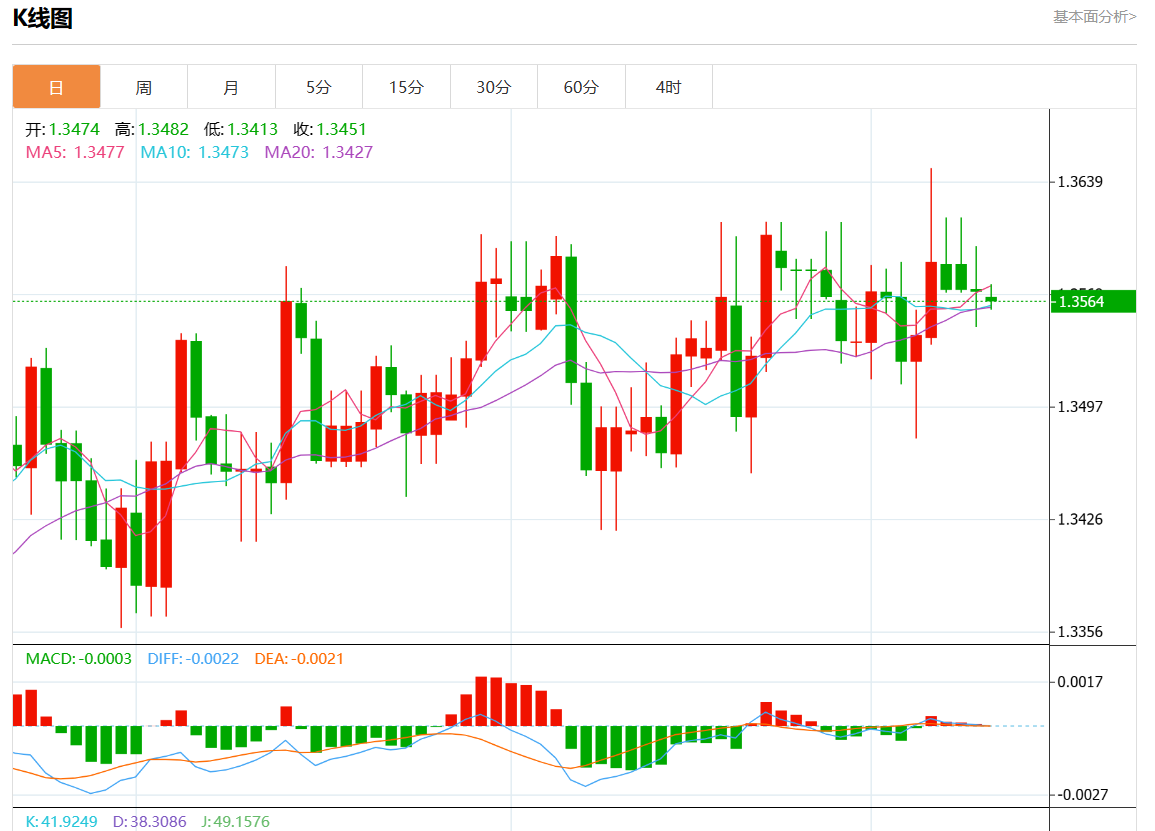Click the tallest red candle reaching above 1.3639

coord(931,300)
